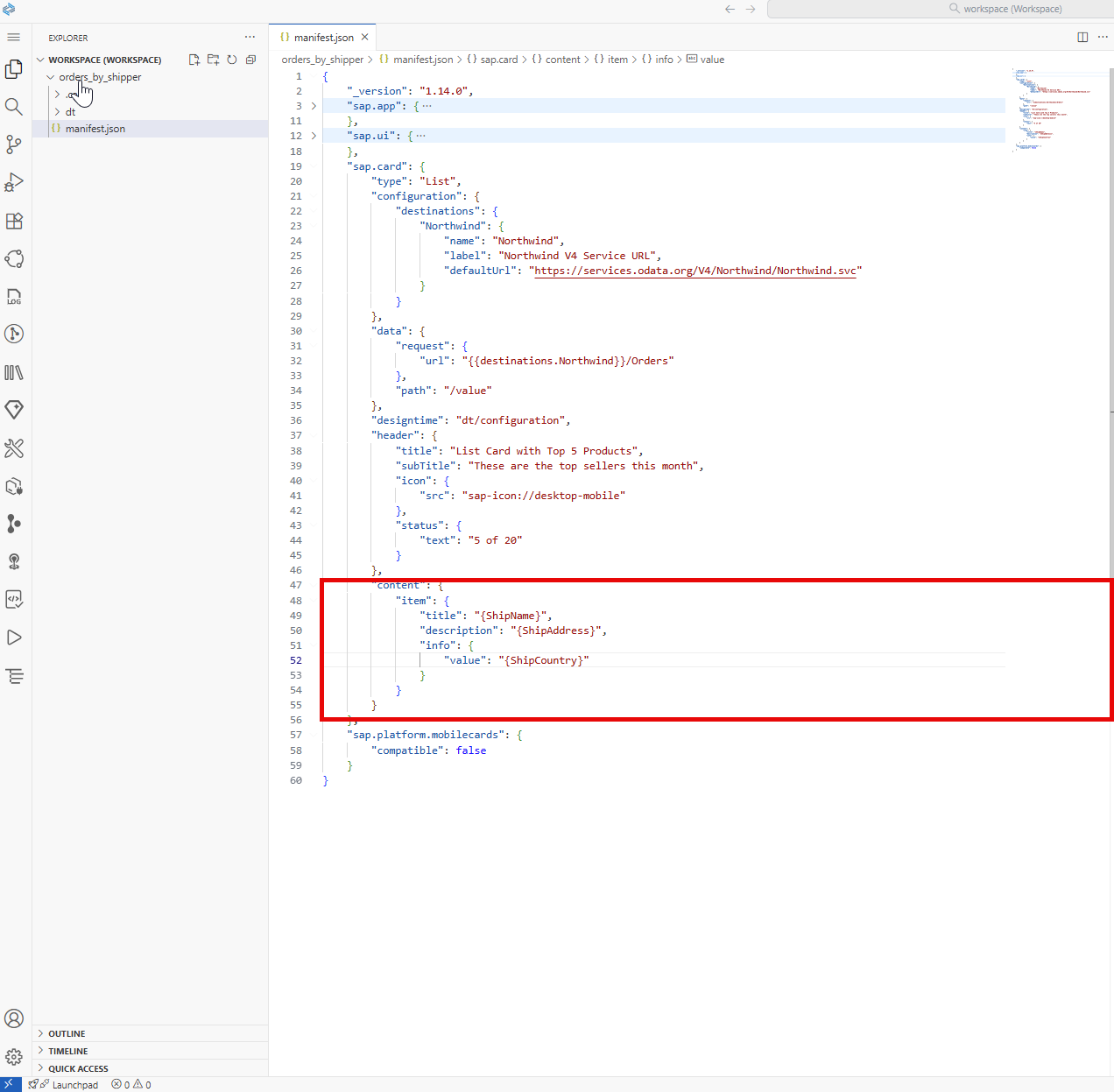Click the cube with plug icon

(13, 486)
